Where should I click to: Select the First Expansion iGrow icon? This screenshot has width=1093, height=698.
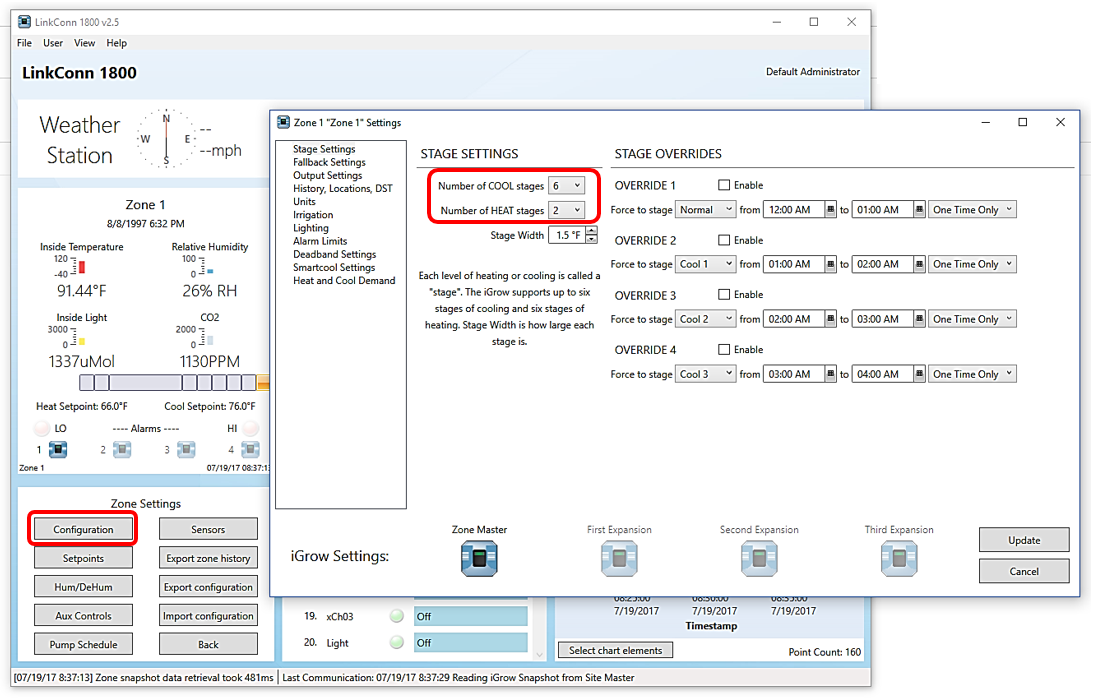click(x=619, y=559)
